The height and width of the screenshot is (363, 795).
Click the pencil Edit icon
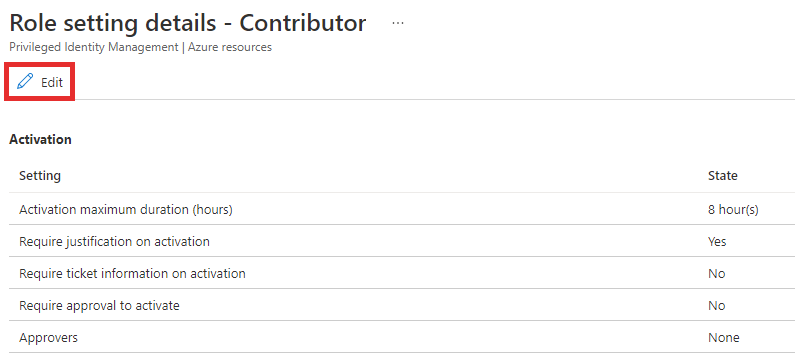25,82
